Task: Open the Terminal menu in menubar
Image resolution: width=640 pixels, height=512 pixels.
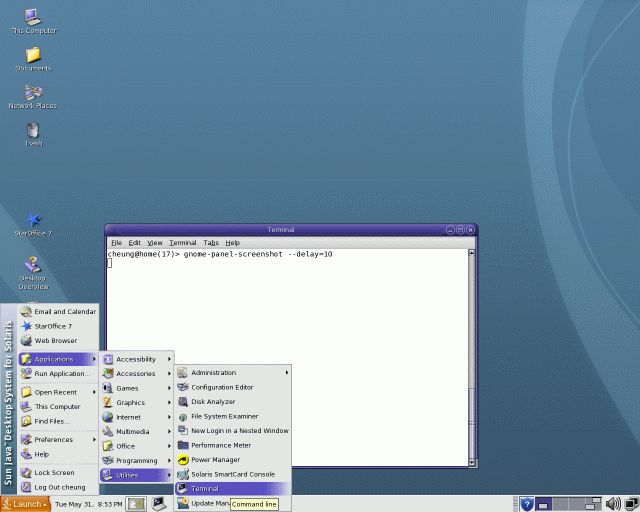Action: 183,243
